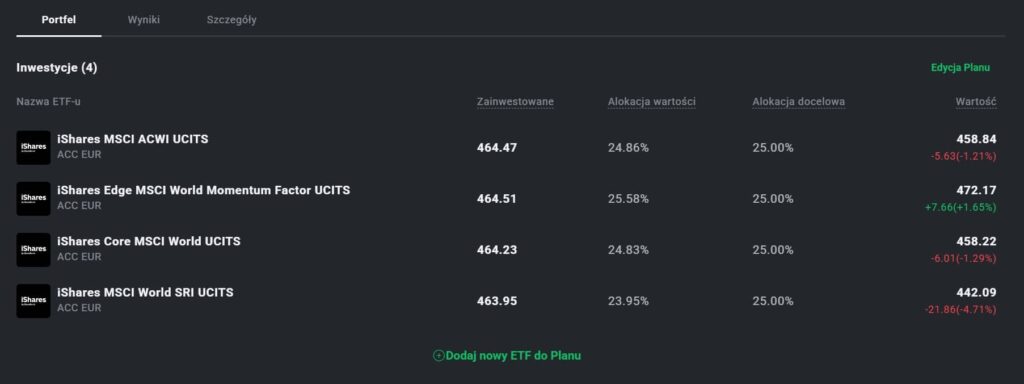Open iShares MSCI ACWI UCITS fund name
1024x384 pixels.
[133, 139]
